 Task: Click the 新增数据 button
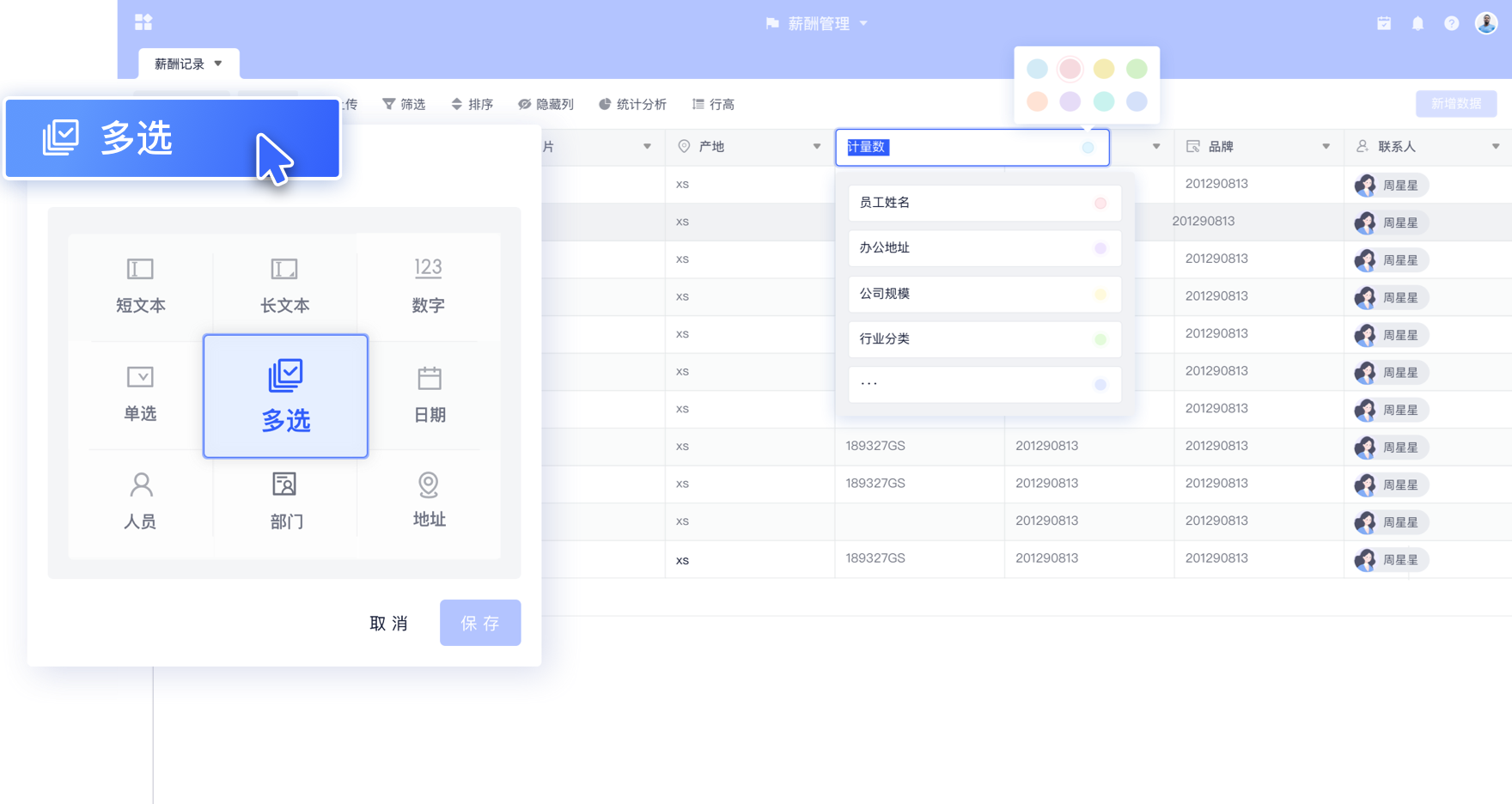pos(1456,104)
